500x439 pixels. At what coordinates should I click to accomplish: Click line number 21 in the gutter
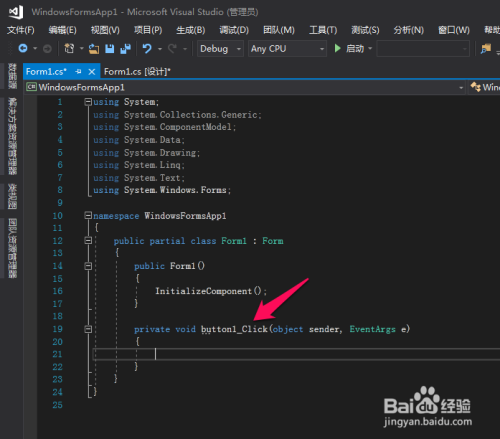coord(57,354)
